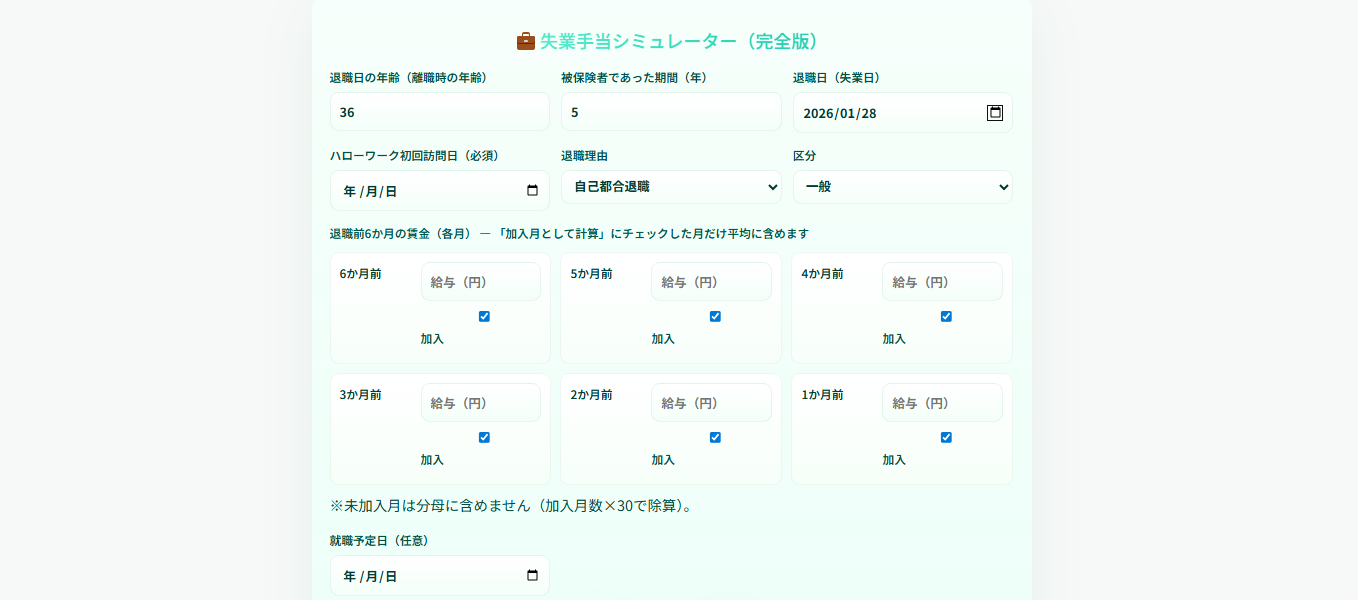The height and width of the screenshot is (600, 1358).
Task: Select the 給与 field for 4か月前
Action: coord(942,281)
